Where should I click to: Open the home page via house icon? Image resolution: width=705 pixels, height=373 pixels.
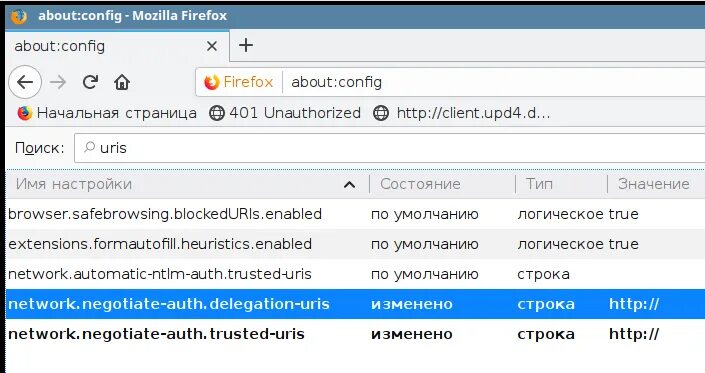[122, 82]
